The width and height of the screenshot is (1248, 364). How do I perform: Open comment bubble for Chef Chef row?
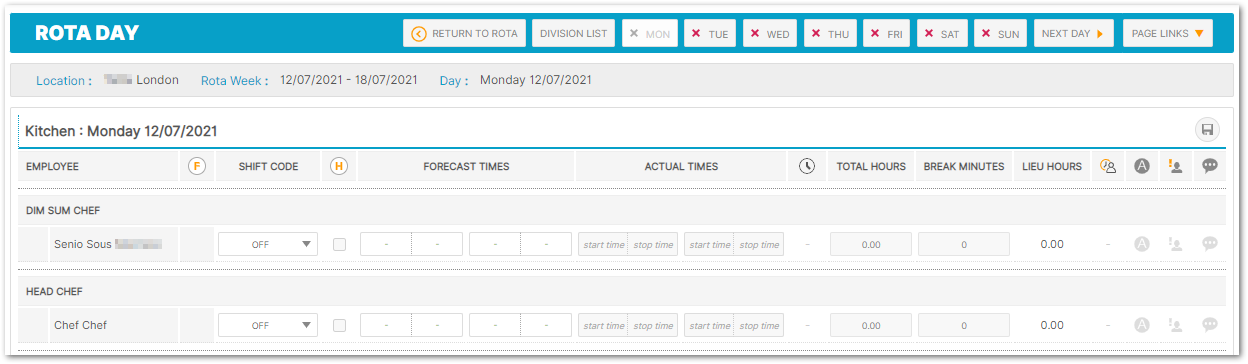click(1210, 325)
